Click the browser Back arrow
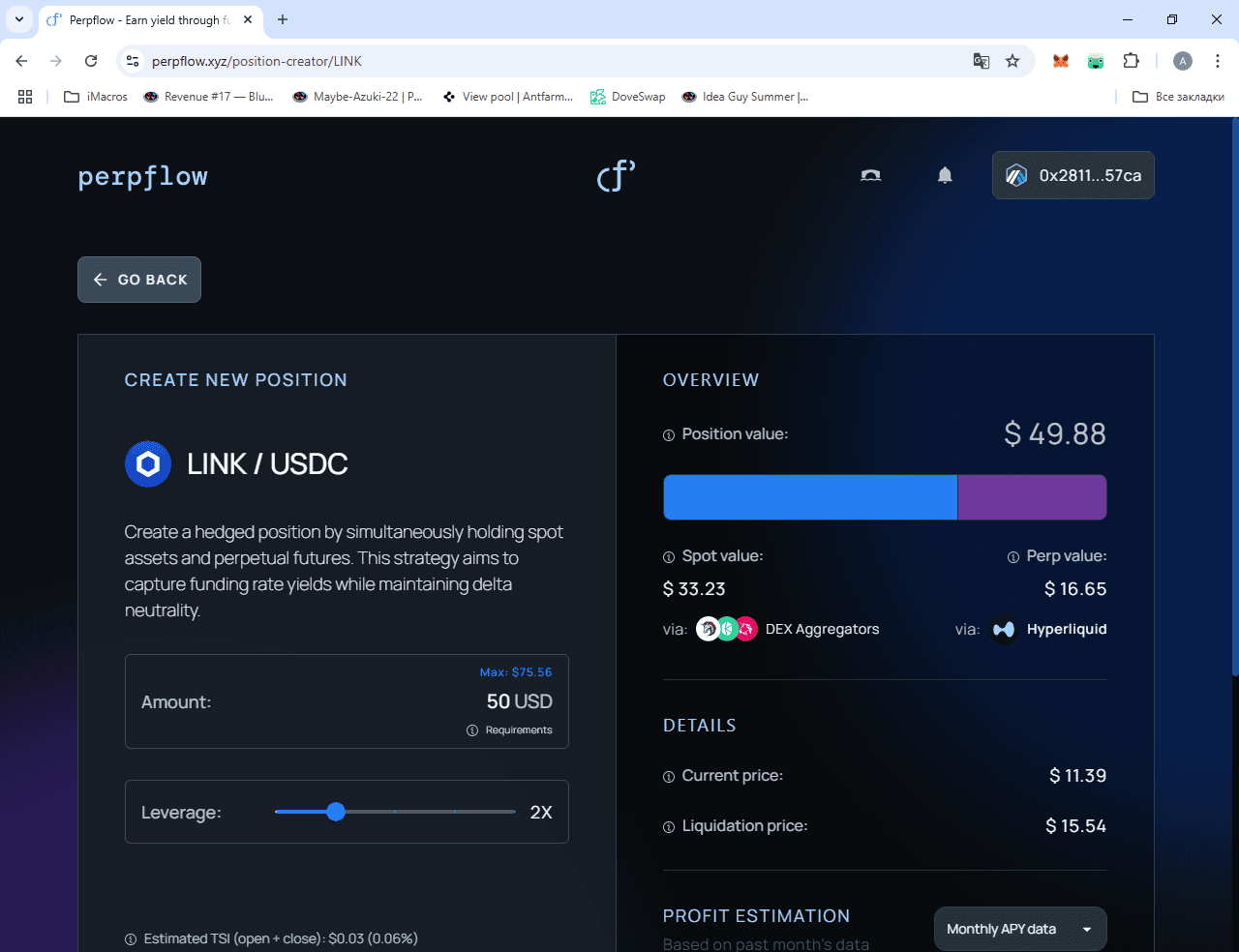Viewport: 1239px width, 952px height. click(x=21, y=61)
